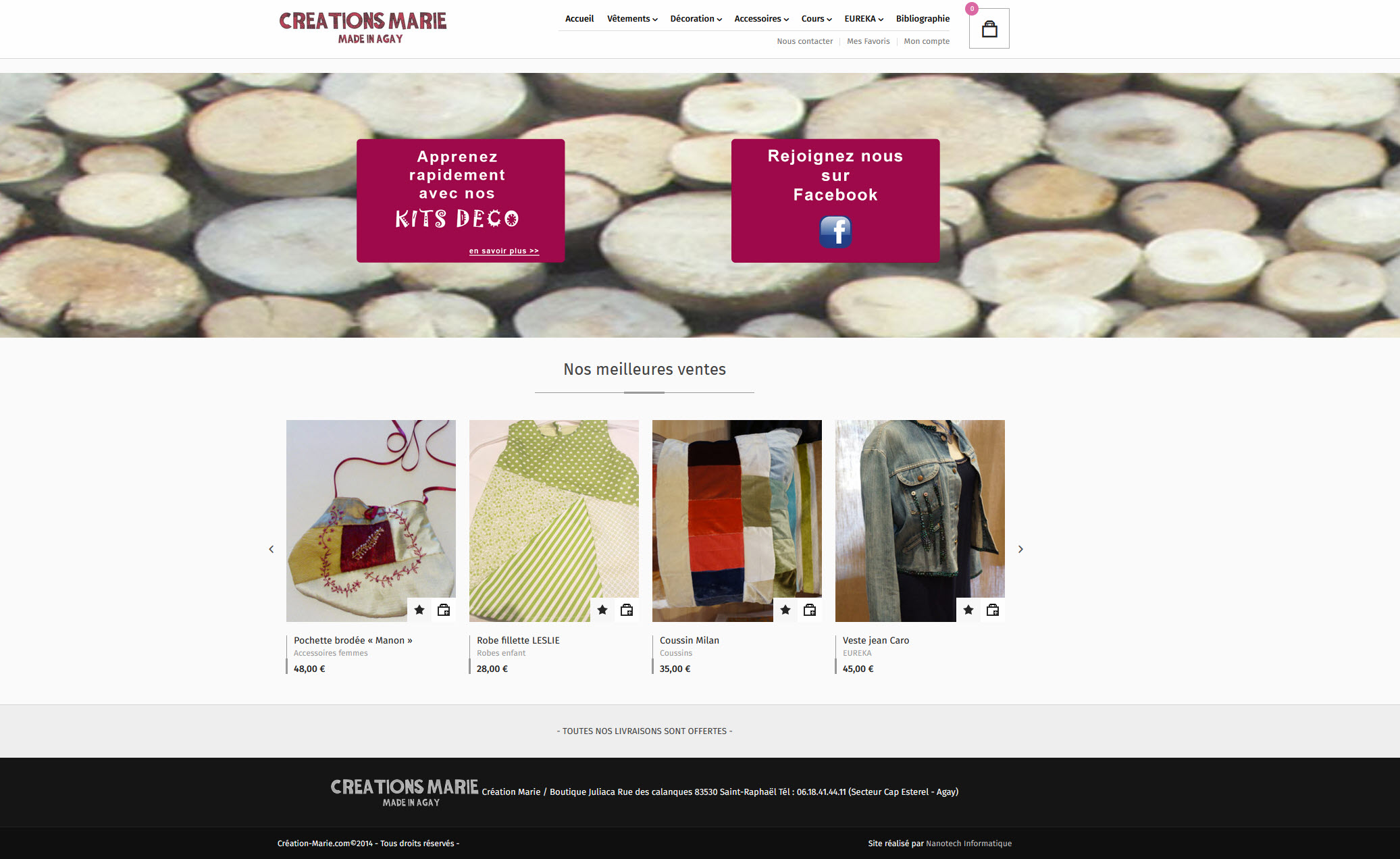The height and width of the screenshot is (859, 1400).
Task: Go to the Accueil menu item
Action: tap(579, 19)
